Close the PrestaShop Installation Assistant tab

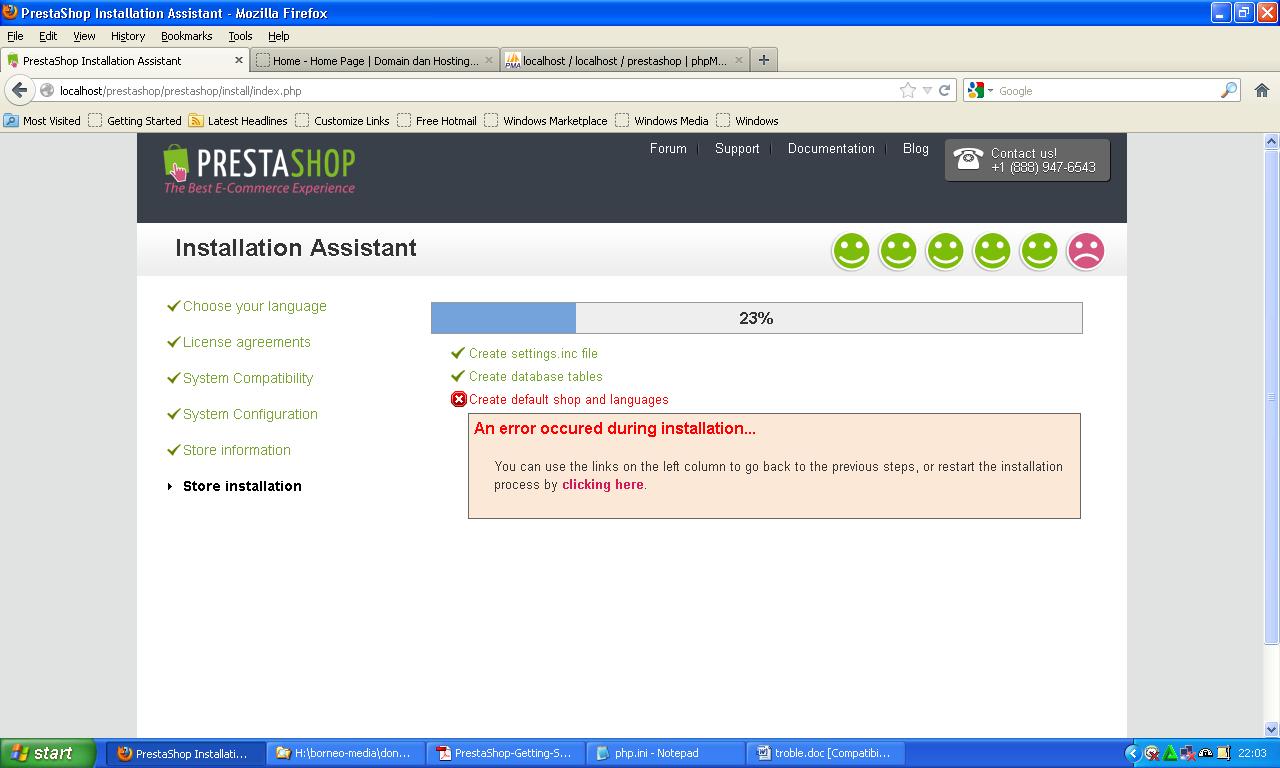click(239, 60)
